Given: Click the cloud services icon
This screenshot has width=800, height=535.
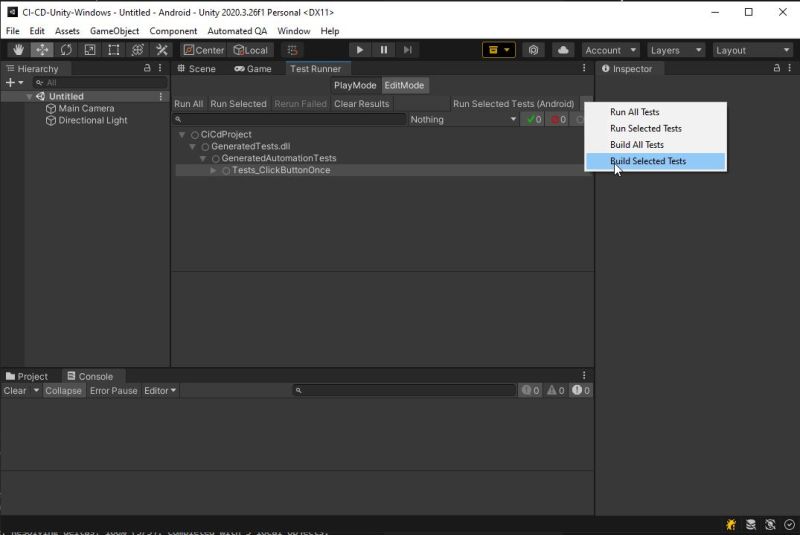Looking at the screenshot, I should pos(563,50).
